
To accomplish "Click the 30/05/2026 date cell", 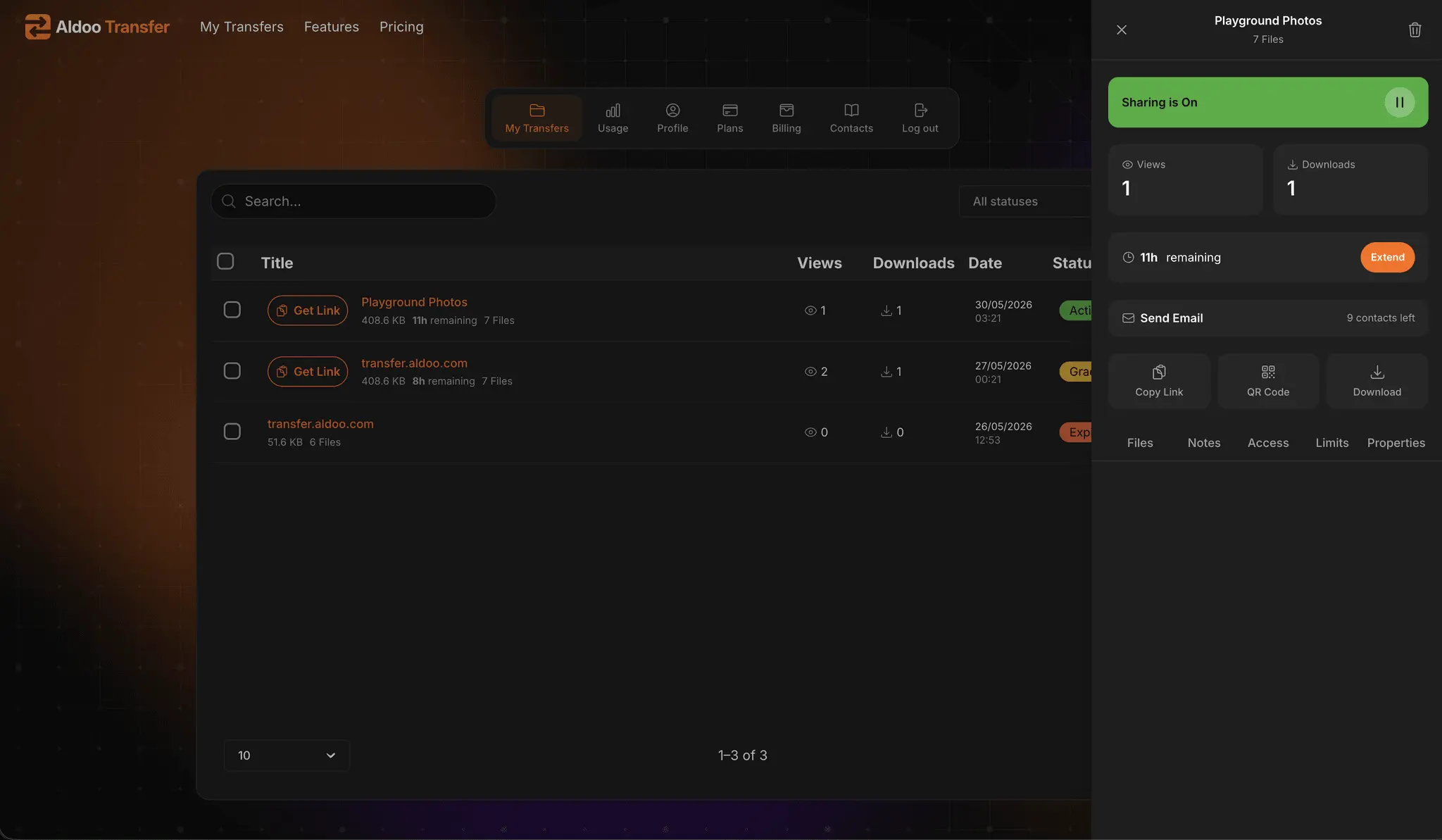I will tap(1003, 311).
